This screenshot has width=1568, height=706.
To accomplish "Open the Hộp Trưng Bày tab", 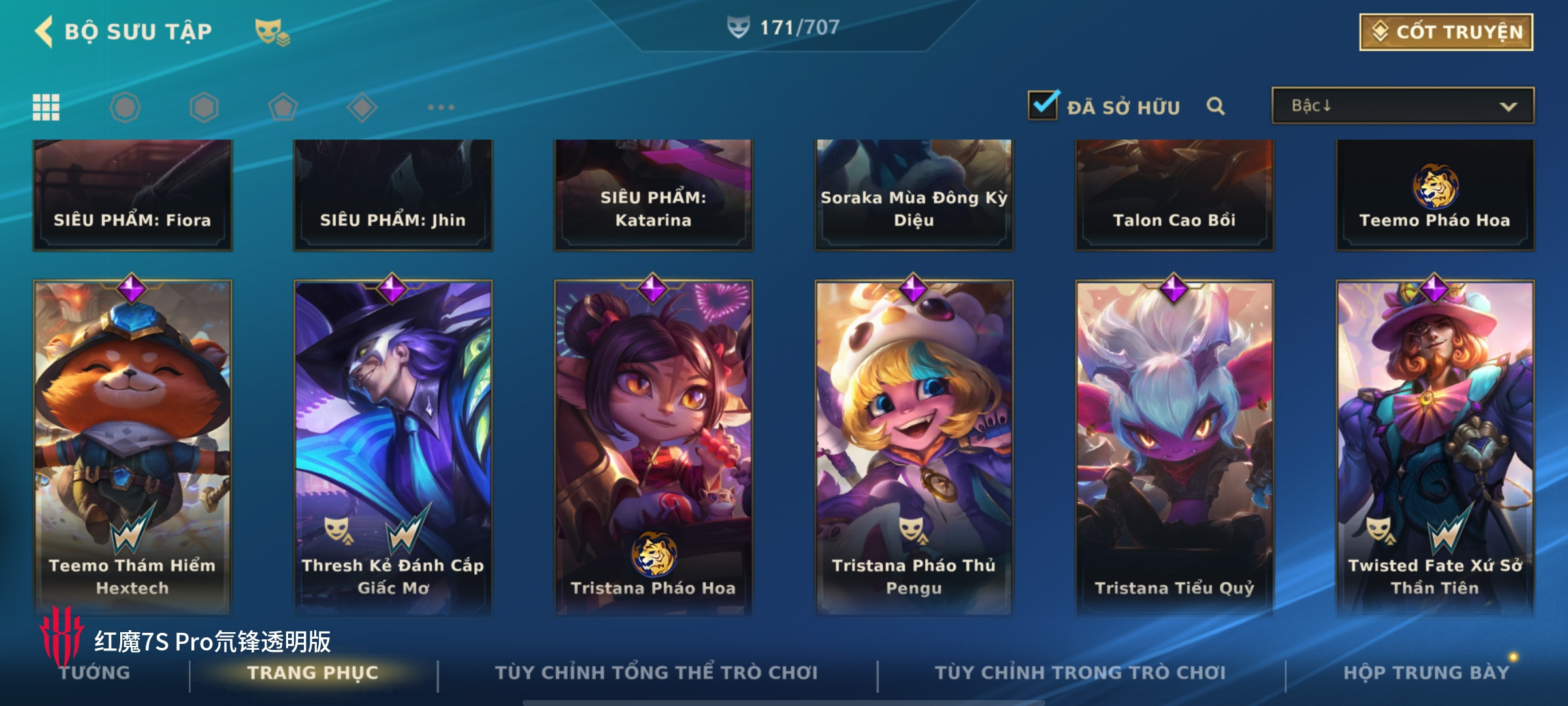I will click(x=1426, y=673).
